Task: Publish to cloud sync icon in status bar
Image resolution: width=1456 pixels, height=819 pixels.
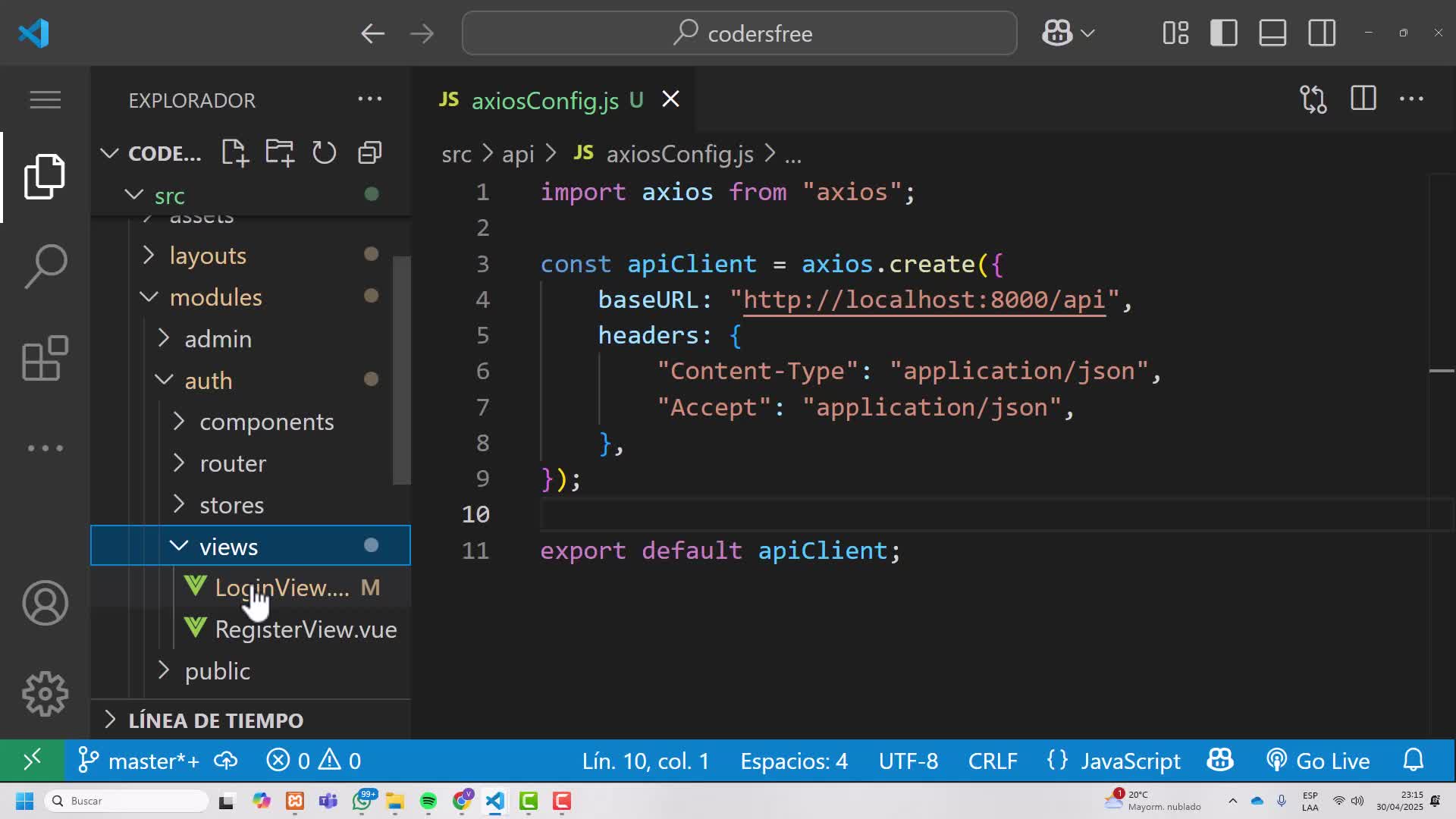Action: pos(226,761)
